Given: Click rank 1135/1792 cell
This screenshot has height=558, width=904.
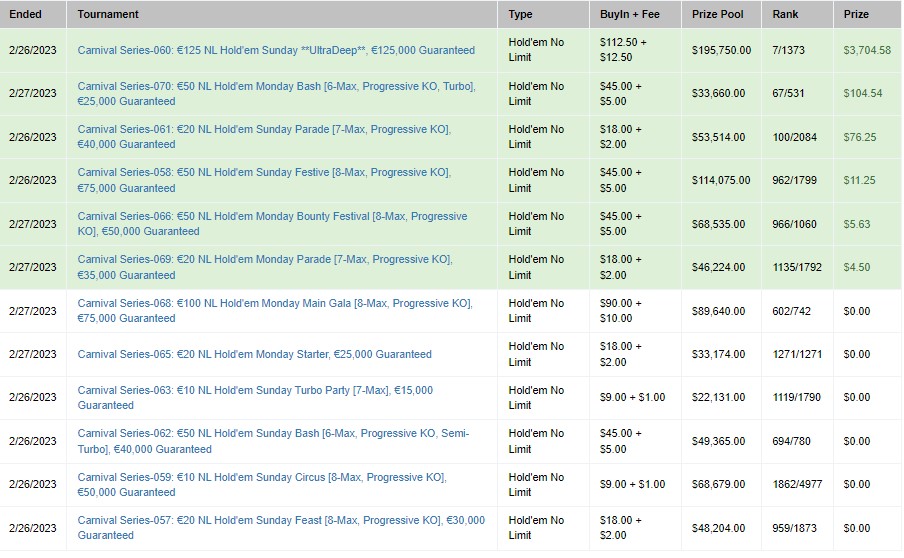Looking at the screenshot, I should tap(797, 267).
